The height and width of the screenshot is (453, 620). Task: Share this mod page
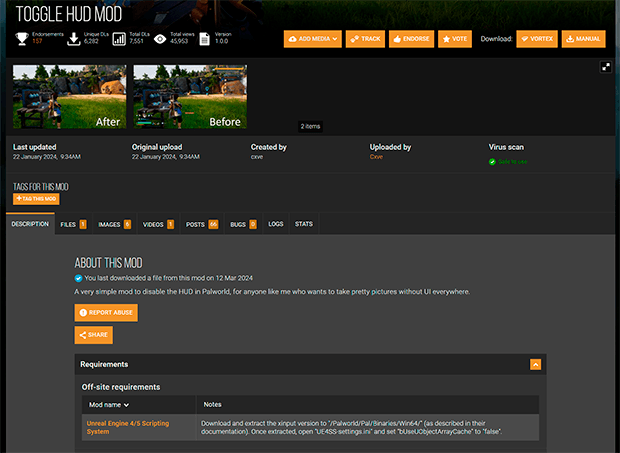coord(94,335)
